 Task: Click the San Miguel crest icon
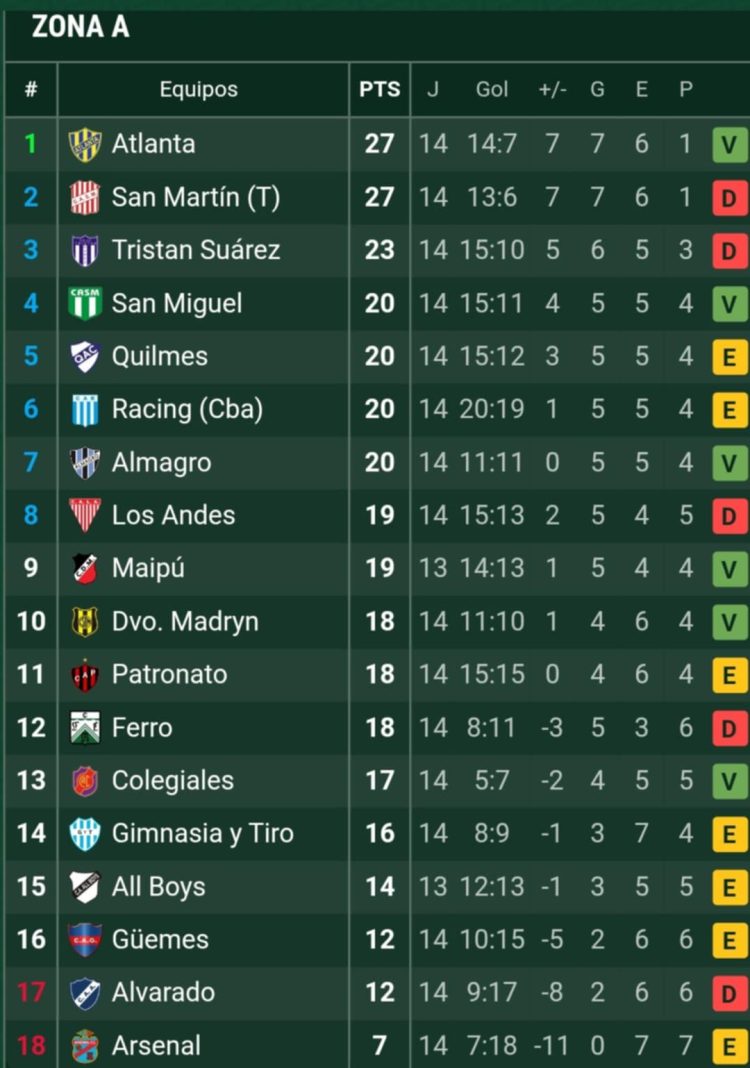85,303
